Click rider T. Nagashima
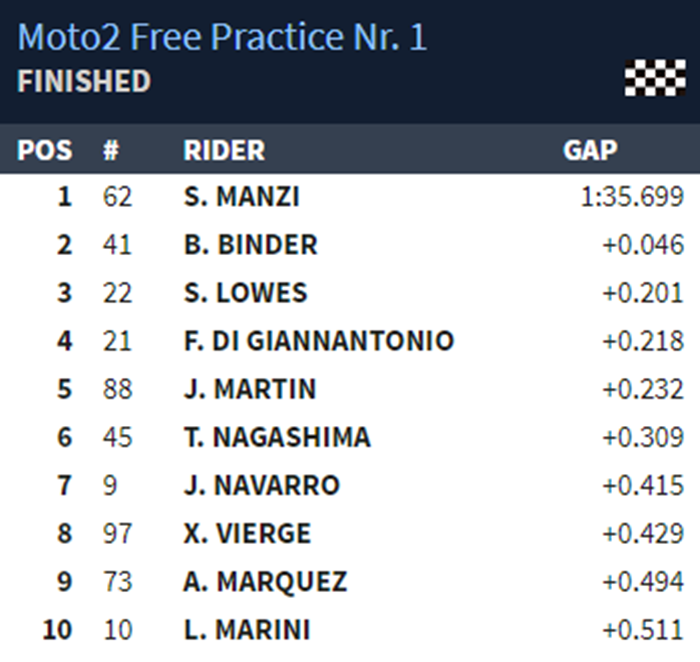This screenshot has width=700, height=662. tap(277, 437)
